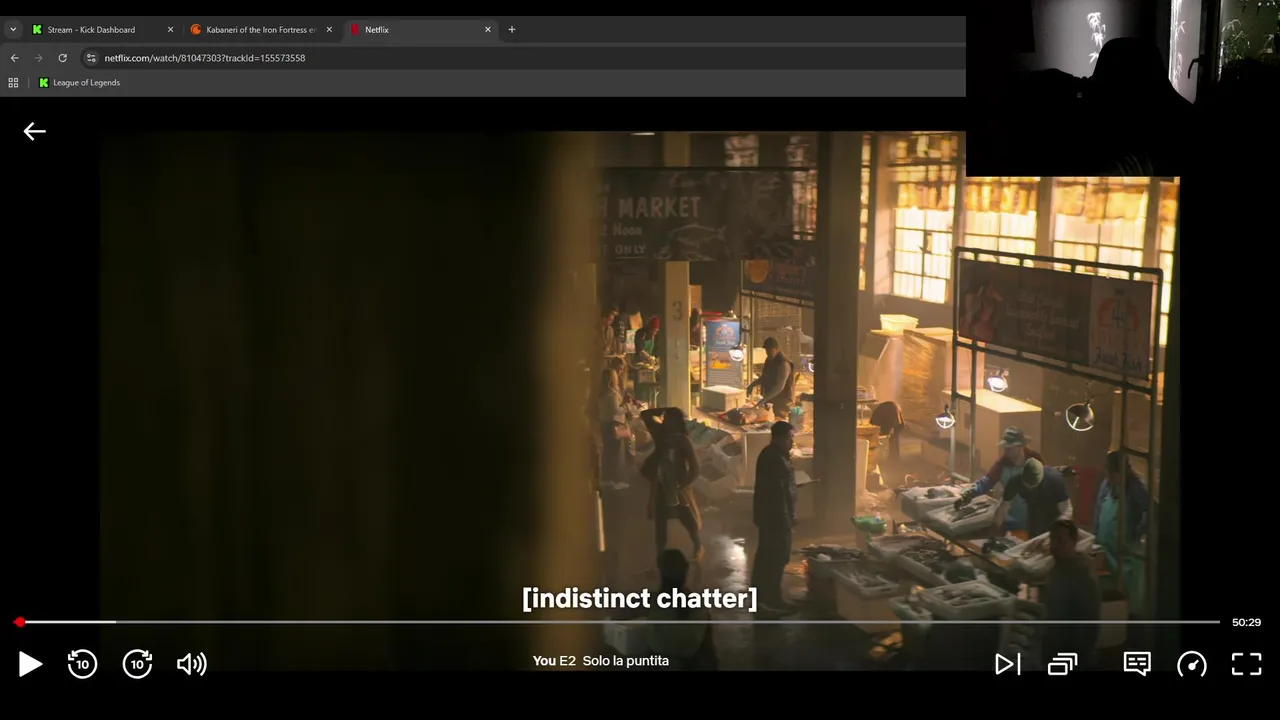View site information icon

tap(91, 58)
